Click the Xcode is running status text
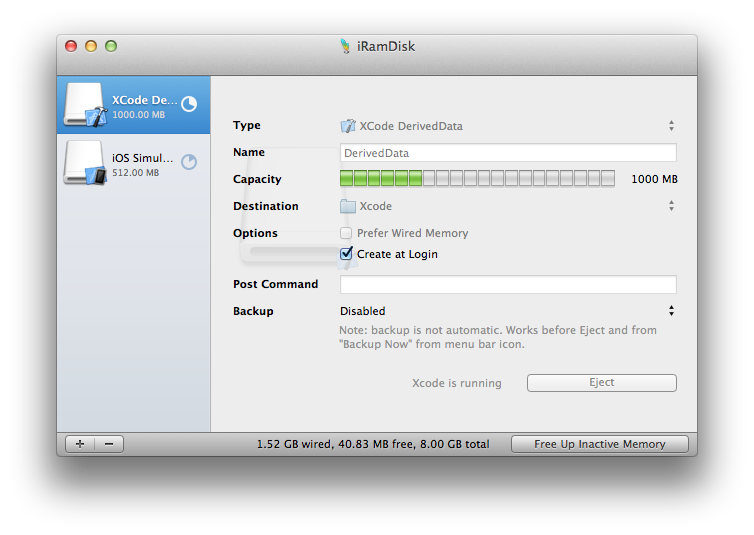754x535 pixels. point(456,383)
